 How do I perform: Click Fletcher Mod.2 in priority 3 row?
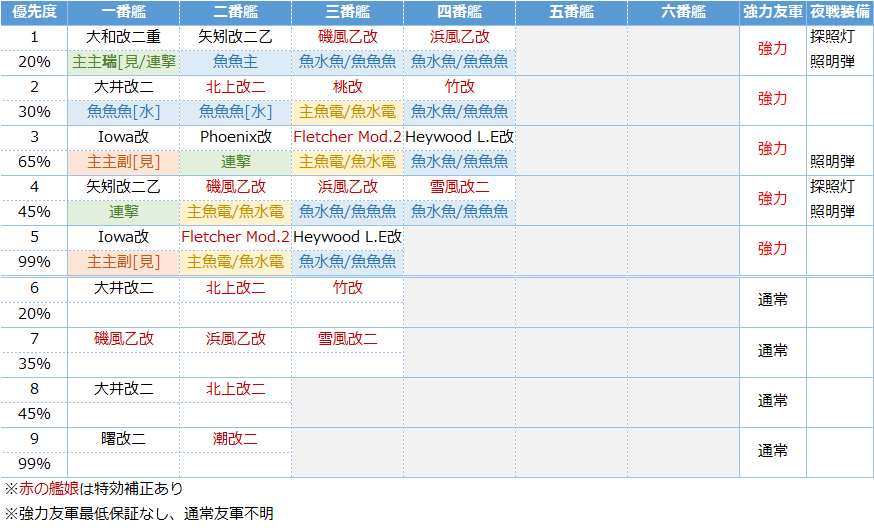(347, 137)
